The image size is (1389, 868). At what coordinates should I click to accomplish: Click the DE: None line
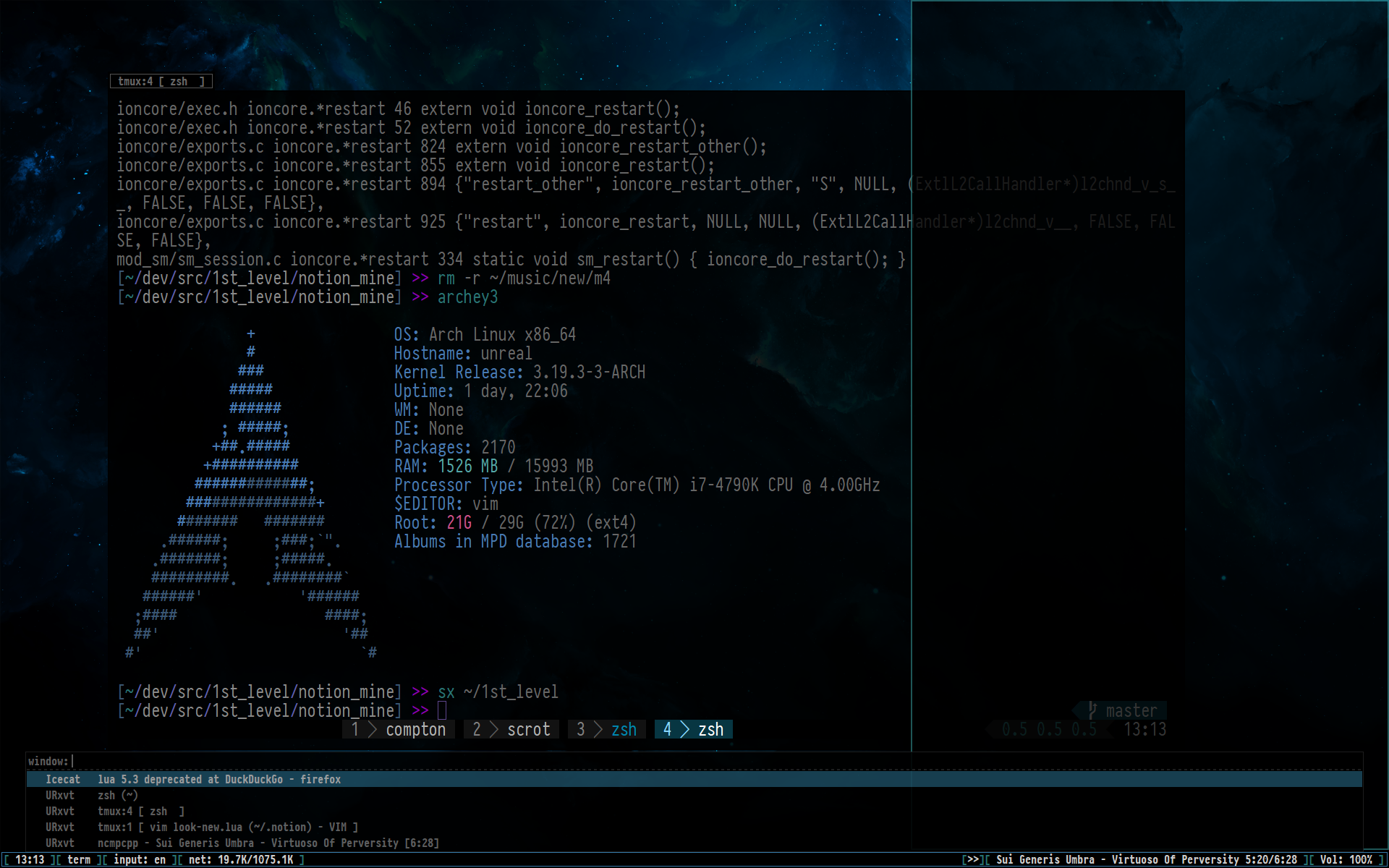pos(428,428)
